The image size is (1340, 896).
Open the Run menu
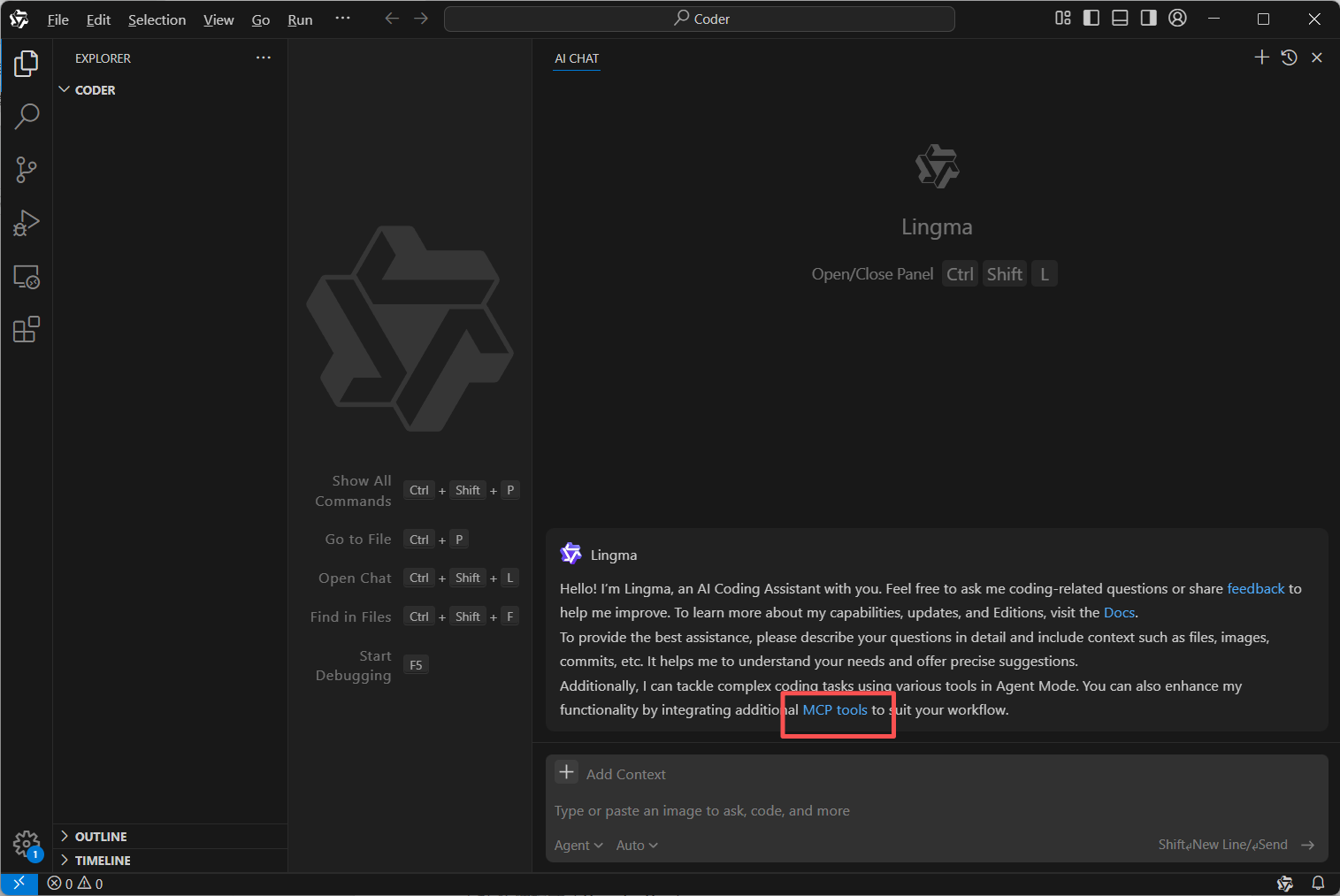point(300,19)
